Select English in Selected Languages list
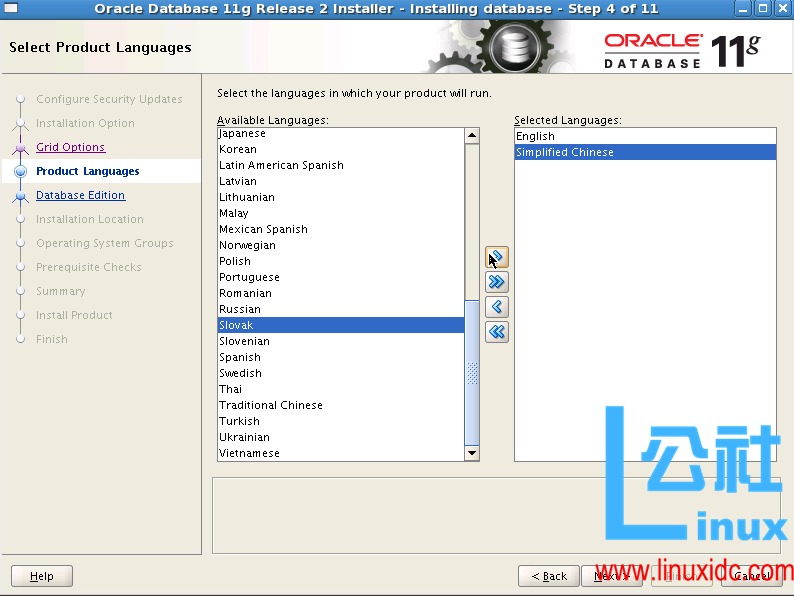 536,136
